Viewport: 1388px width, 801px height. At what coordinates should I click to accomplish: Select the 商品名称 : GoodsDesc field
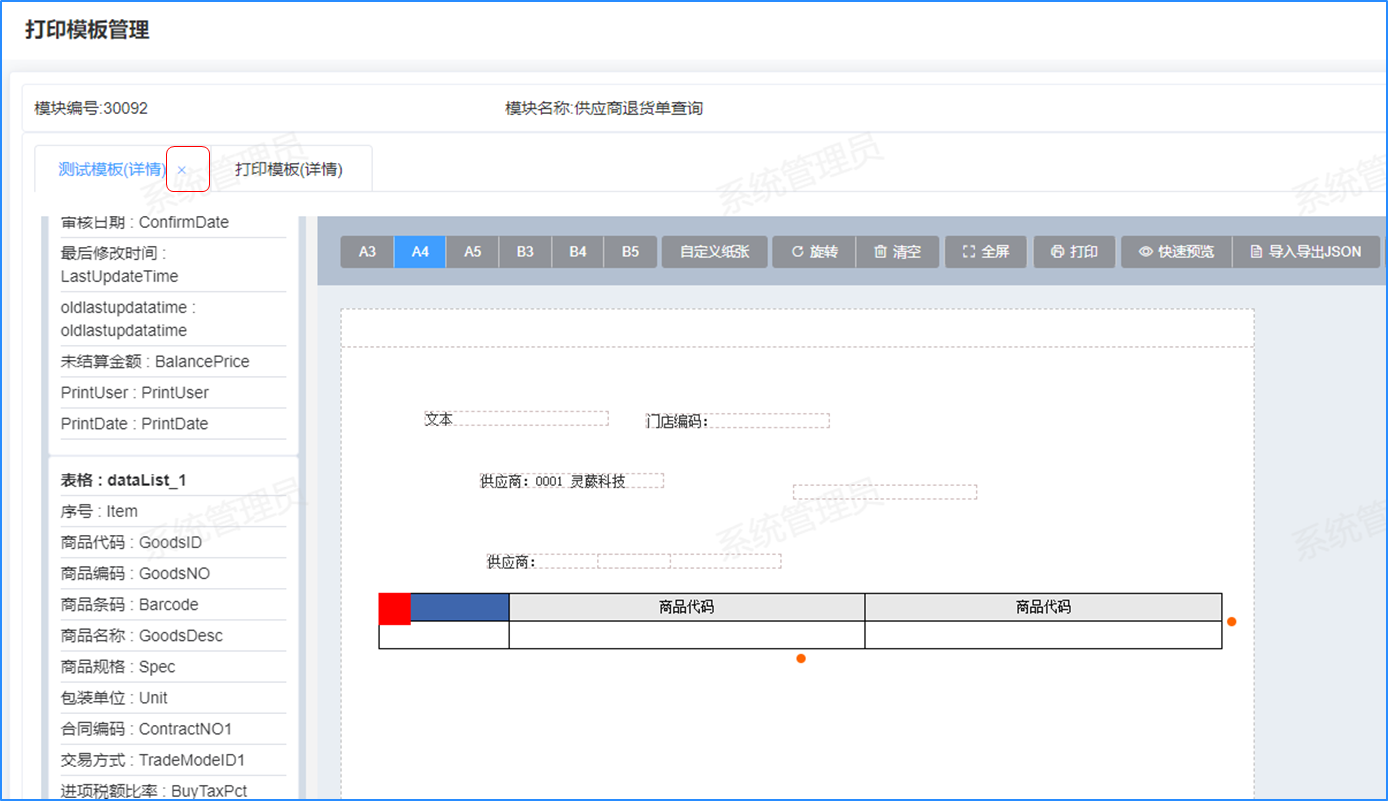point(173,636)
